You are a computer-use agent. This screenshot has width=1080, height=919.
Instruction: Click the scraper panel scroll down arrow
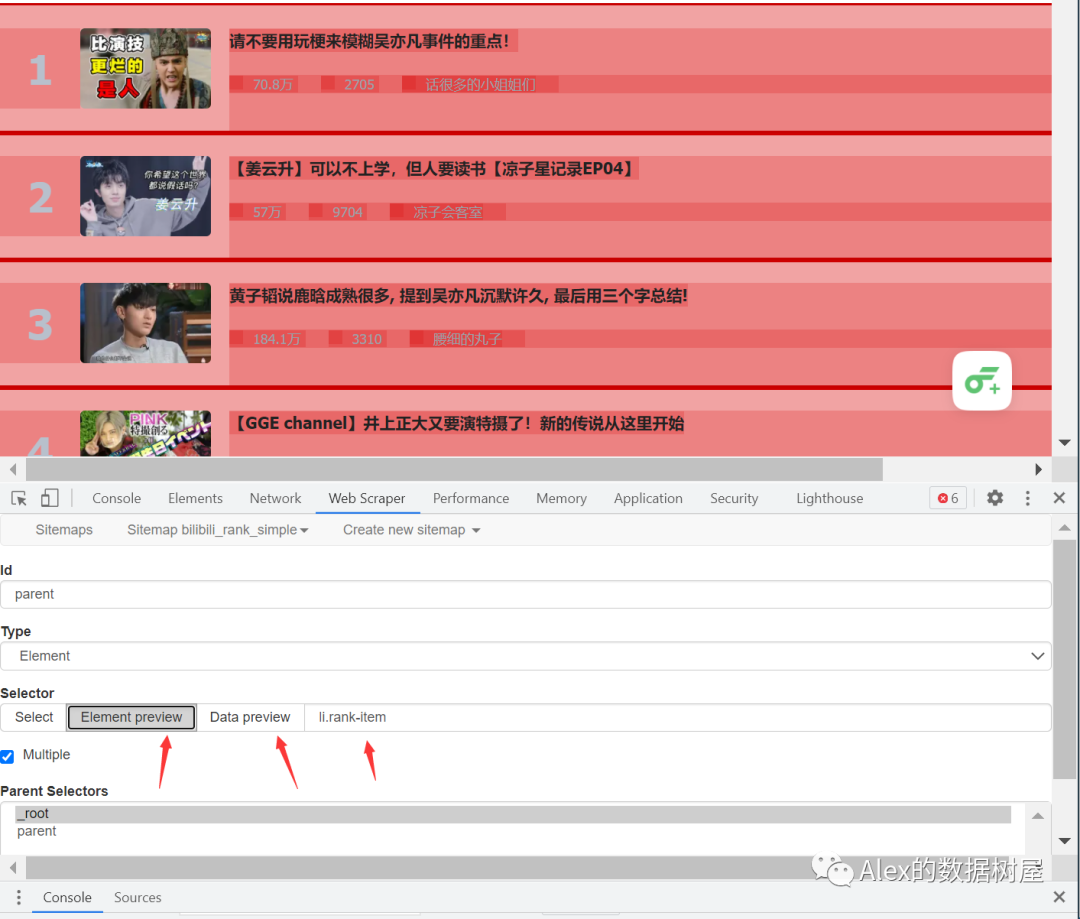(1065, 840)
